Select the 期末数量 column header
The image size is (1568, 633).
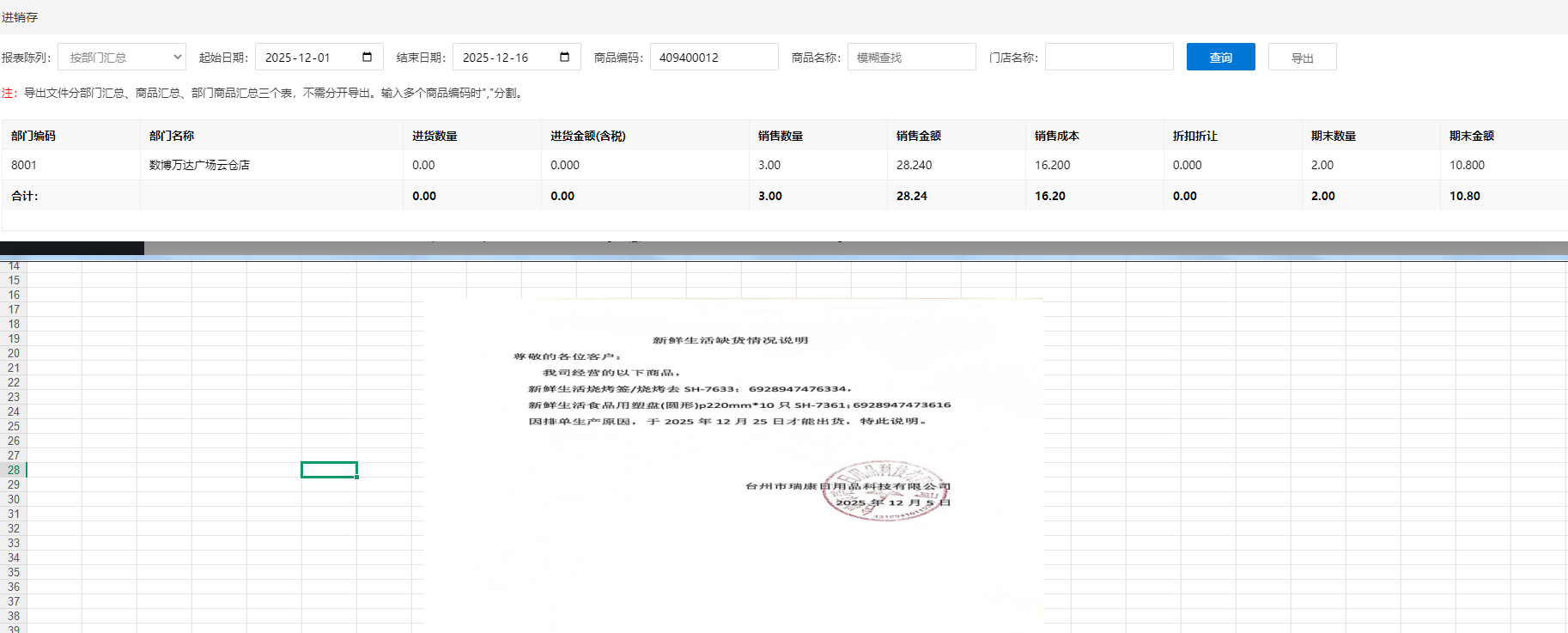click(x=1334, y=136)
